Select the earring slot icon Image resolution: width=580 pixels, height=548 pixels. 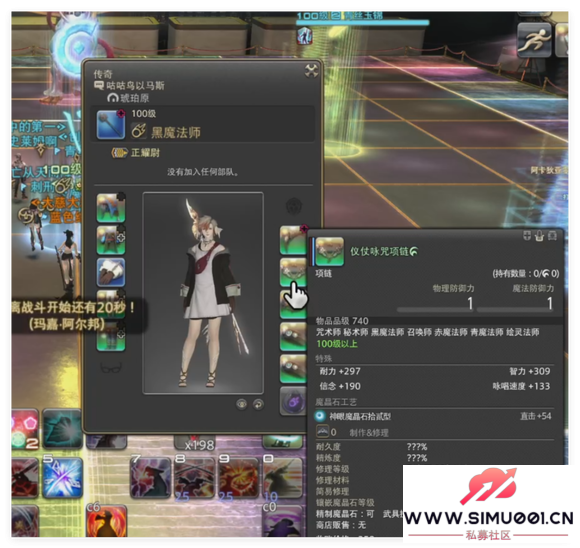(293, 240)
